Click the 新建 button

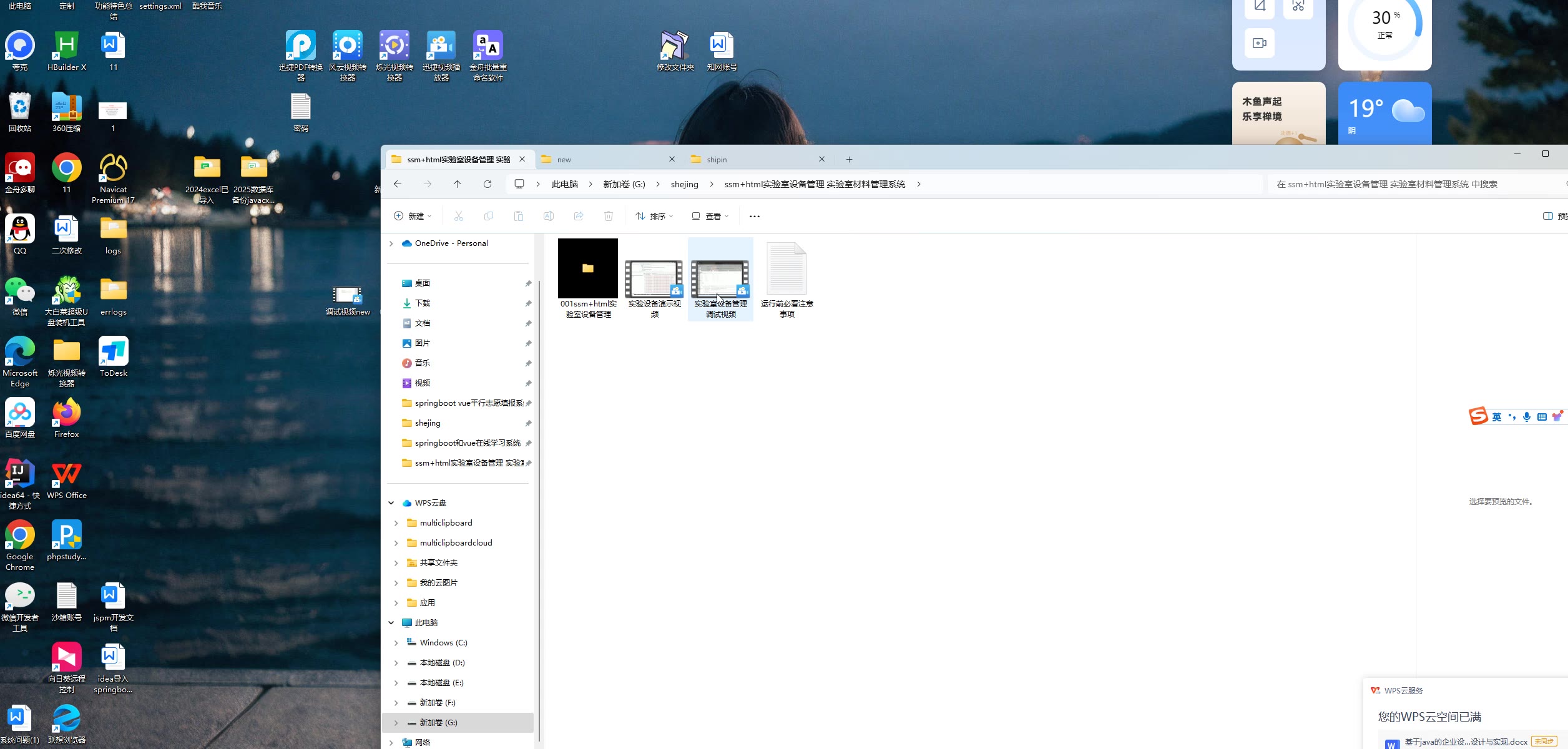point(412,216)
